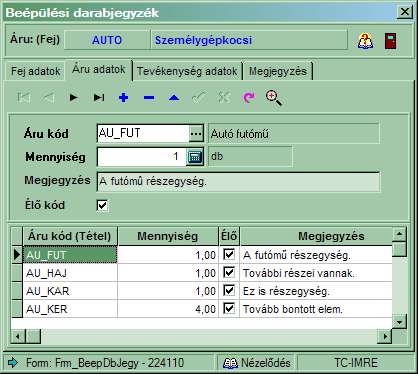Viewport: 418px width, 374px height.
Task: Click the post edit checkmark icon
Action: click(199, 98)
